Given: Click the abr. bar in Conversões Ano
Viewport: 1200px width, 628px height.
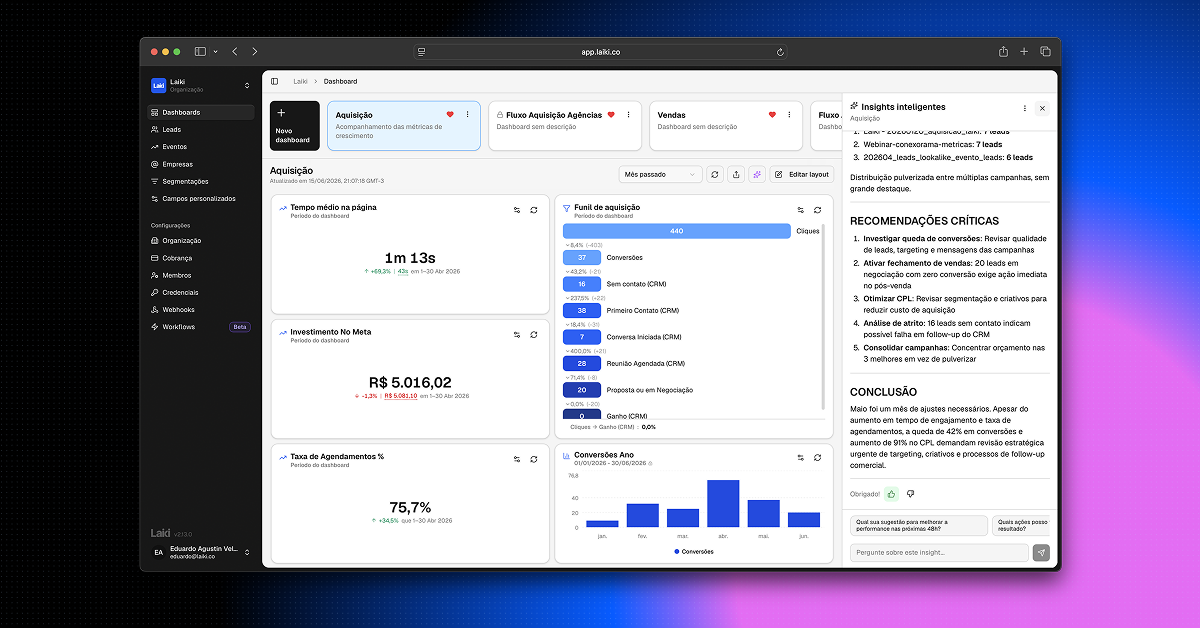Looking at the screenshot, I should tap(723, 504).
